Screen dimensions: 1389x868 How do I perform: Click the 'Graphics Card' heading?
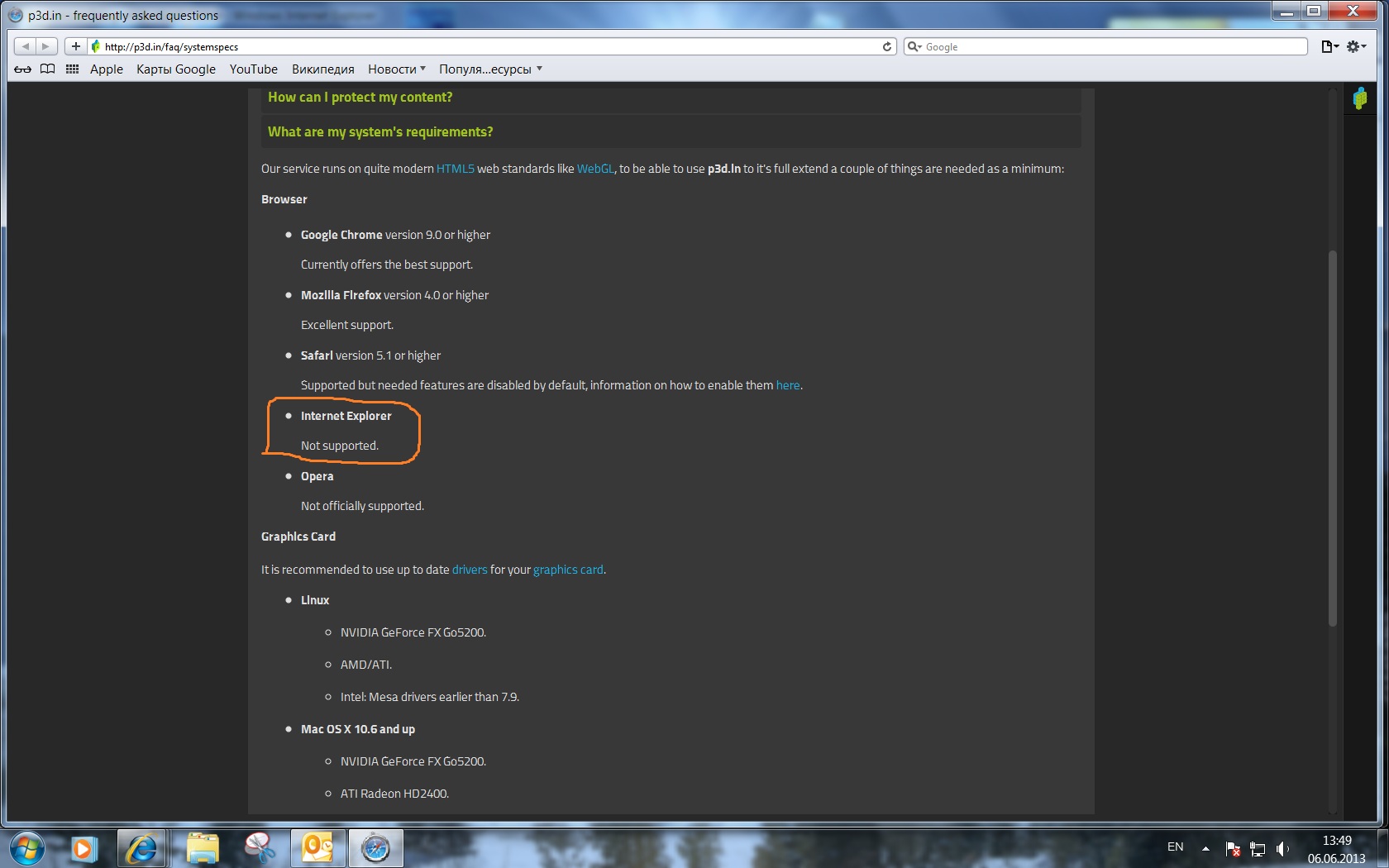[298, 537]
